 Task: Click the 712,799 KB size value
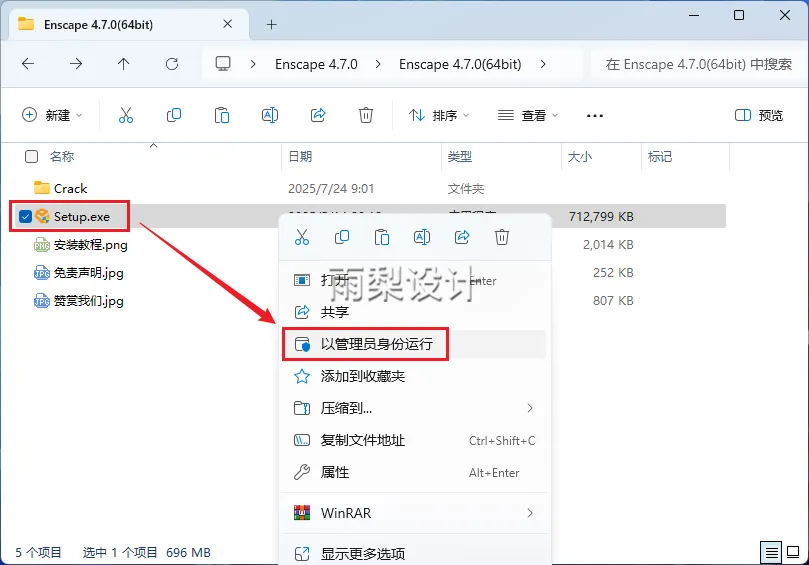click(601, 216)
